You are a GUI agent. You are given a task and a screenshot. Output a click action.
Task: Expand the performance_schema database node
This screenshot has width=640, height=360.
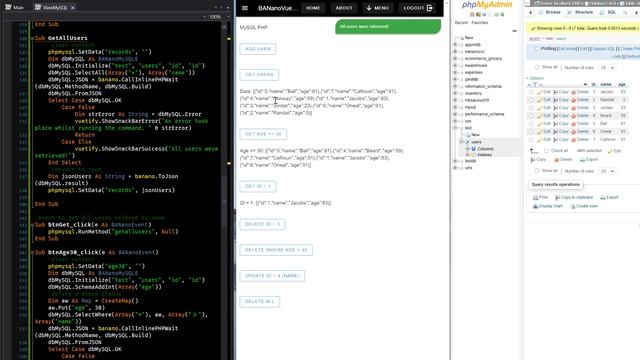tap(456, 114)
